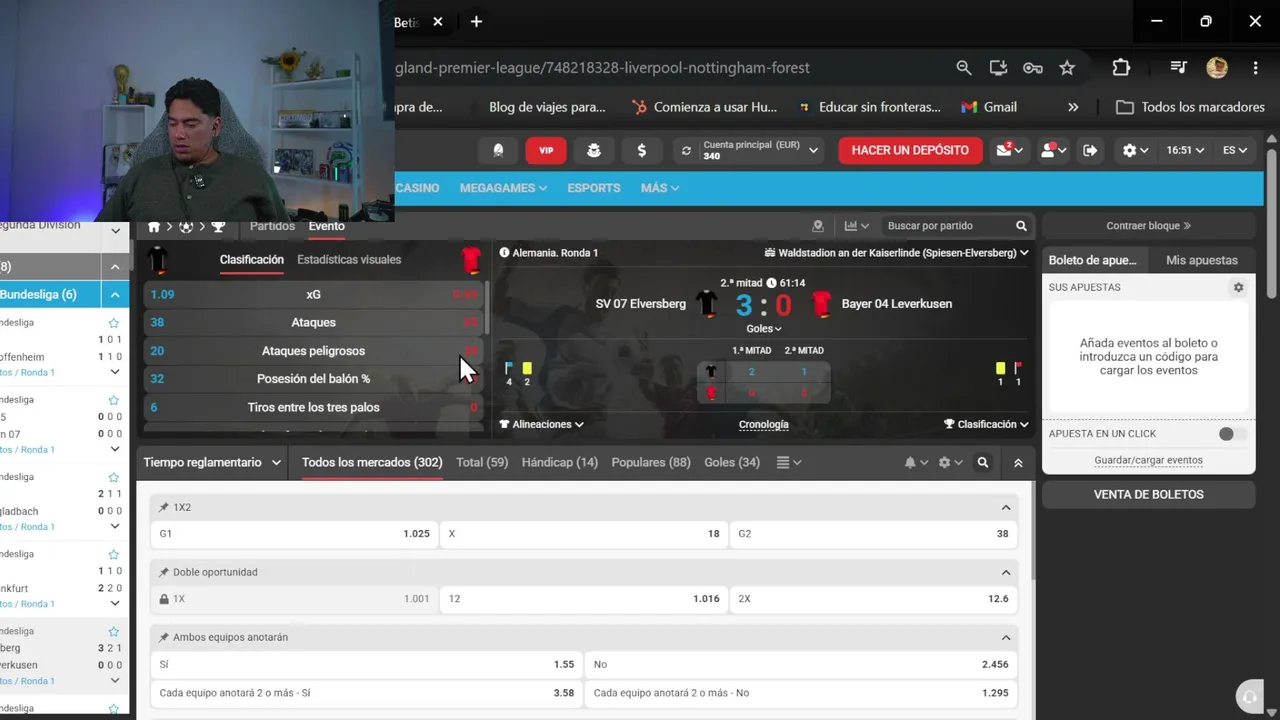The image size is (1280, 720).
Task: Open the boleto de apuestas settings gear
Action: click(1238, 287)
